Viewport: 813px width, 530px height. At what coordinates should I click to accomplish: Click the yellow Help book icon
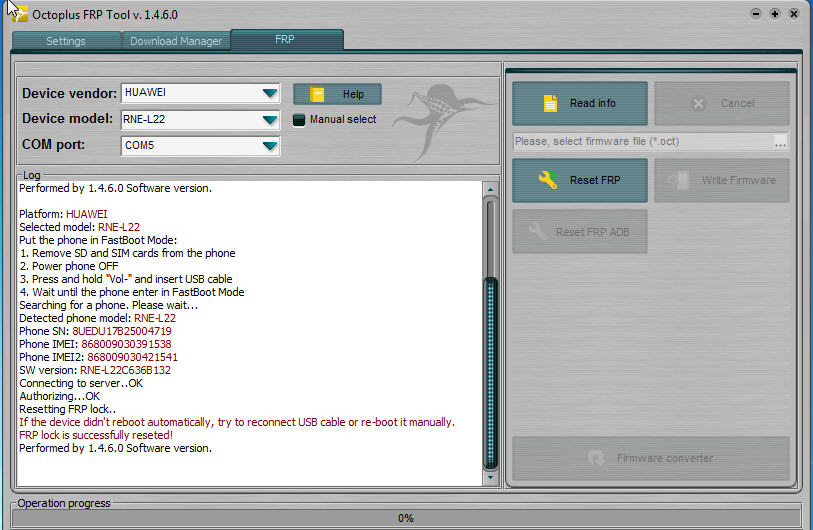[317, 94]
